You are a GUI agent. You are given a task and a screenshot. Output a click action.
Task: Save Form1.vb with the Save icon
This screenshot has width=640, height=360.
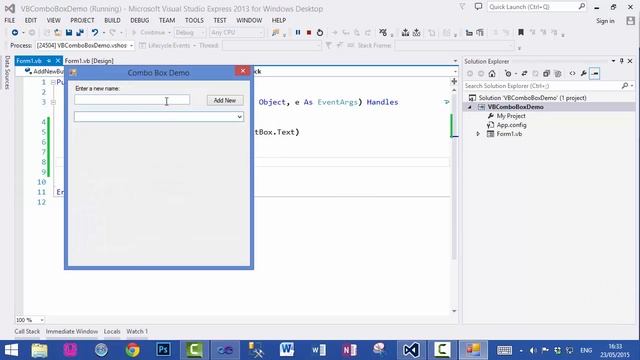pyautogui.click(x=69, y=33)
